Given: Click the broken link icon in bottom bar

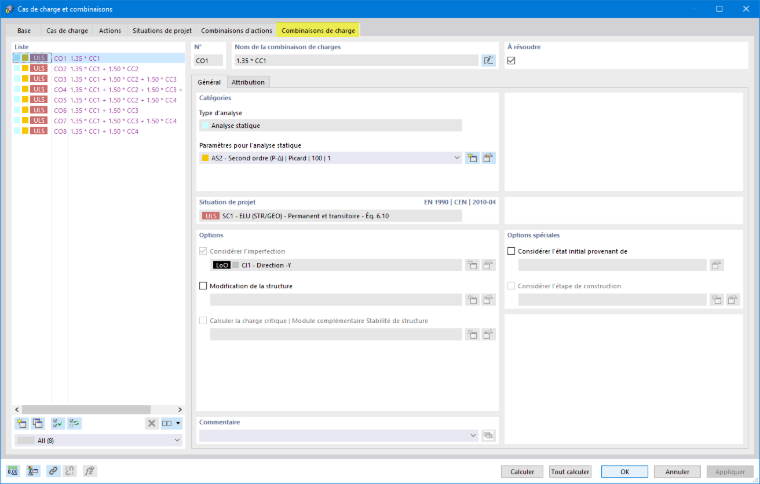Looking at the screenshot, I should coord(70,471).
